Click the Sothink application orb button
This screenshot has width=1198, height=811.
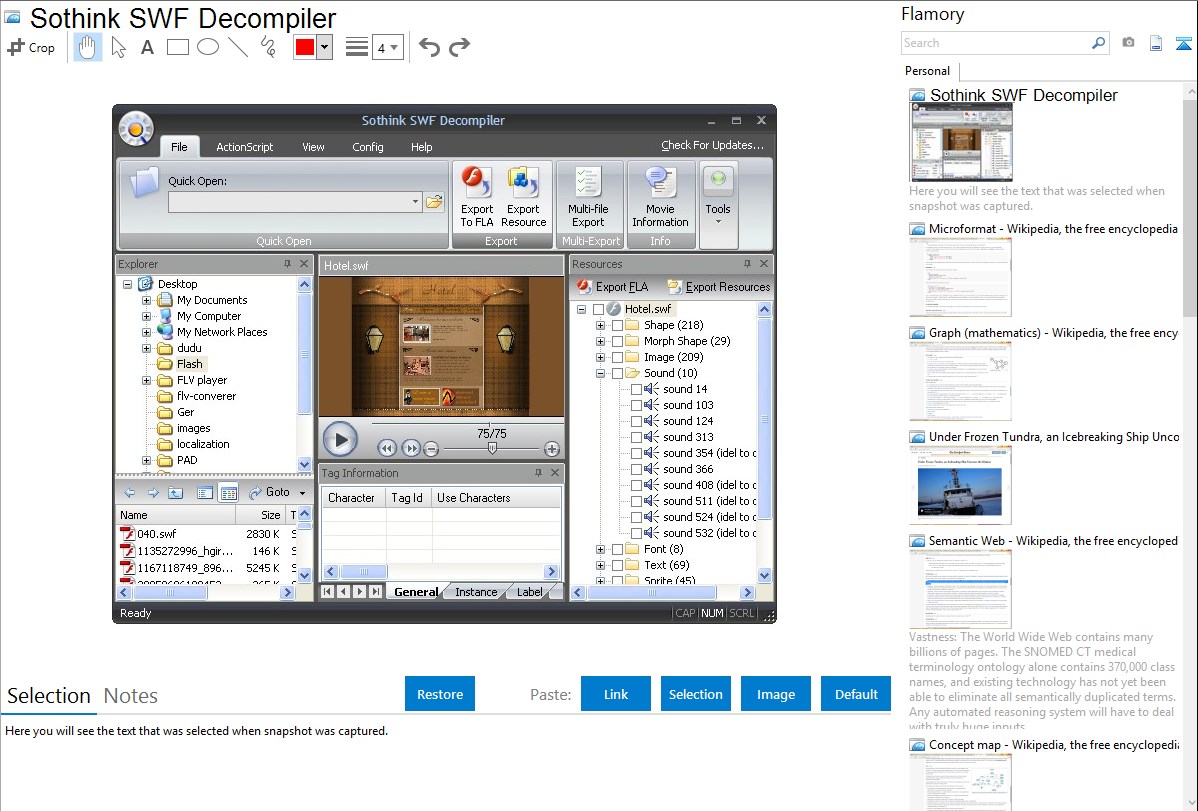tap(136, 128)
